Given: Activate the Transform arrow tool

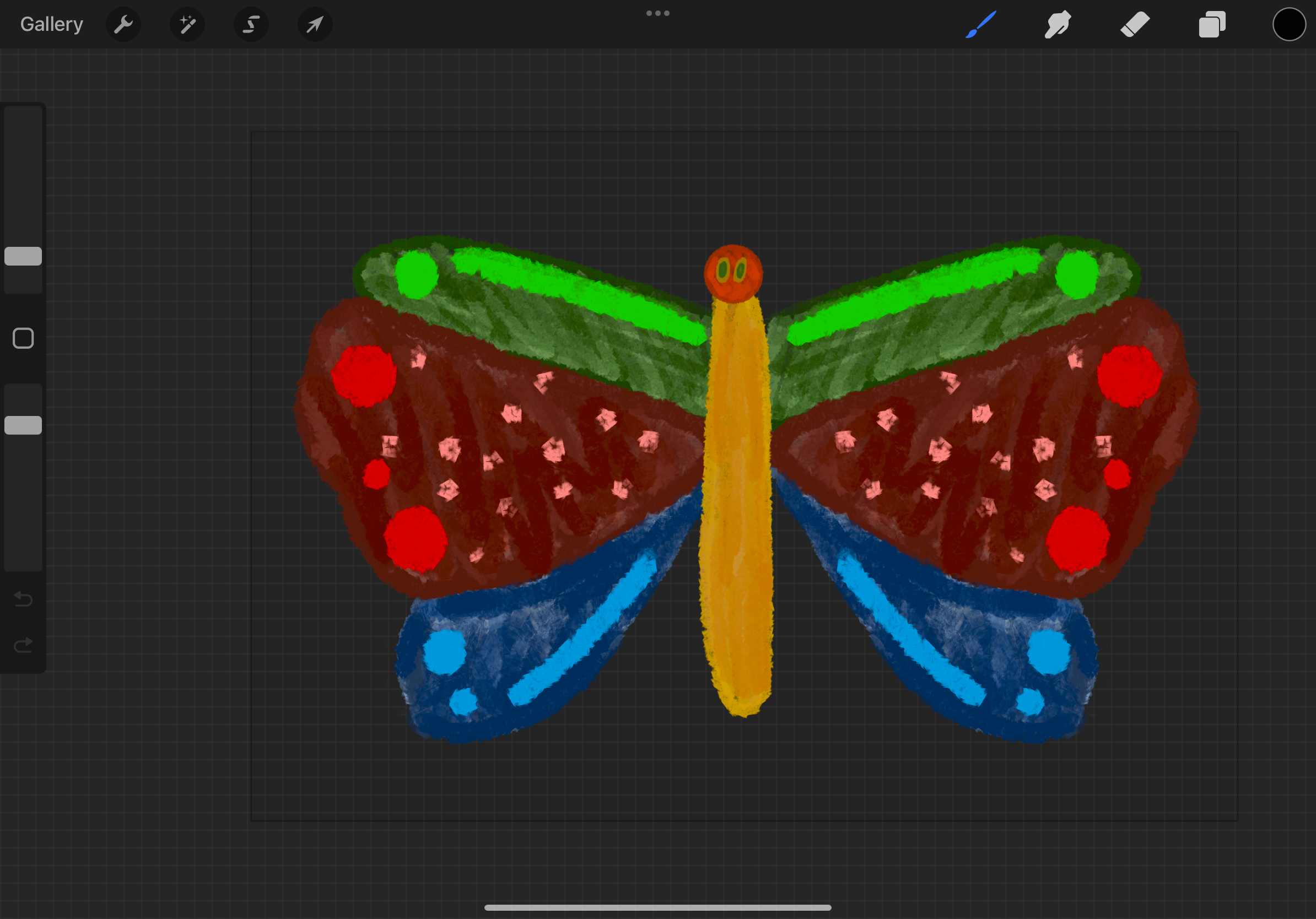Looking at the screenshot, I should [315, 25].
